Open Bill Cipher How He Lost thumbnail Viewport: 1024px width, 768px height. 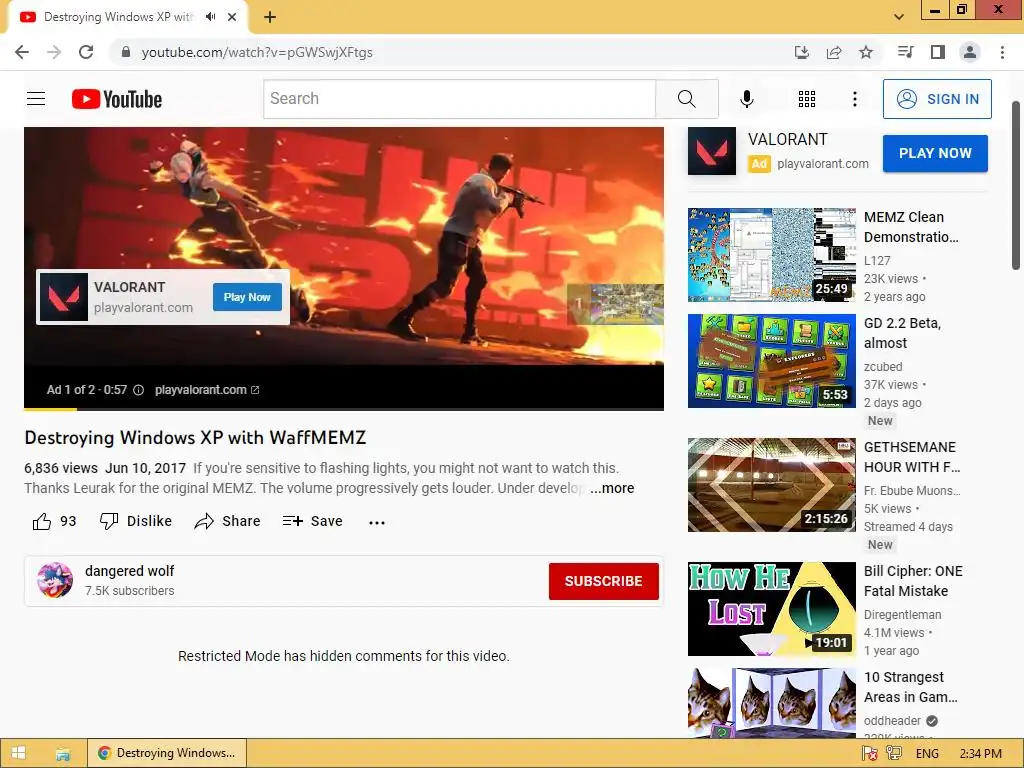click(771, 609)
